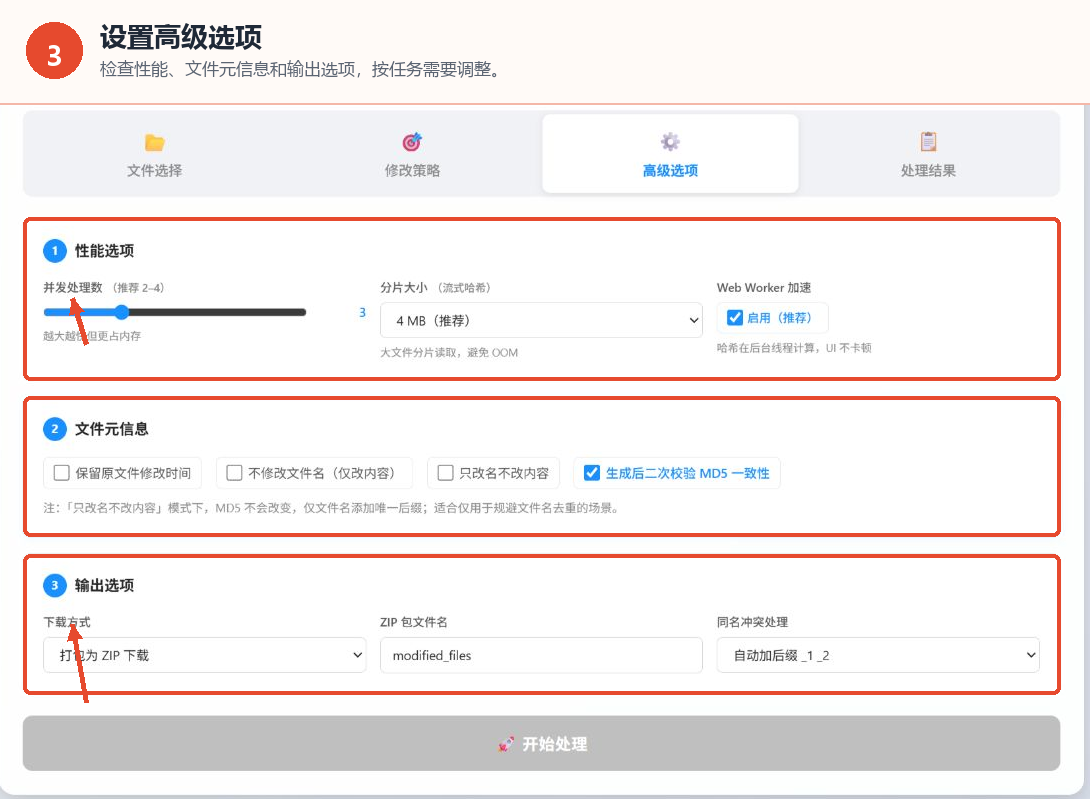Enable 保留原文件修改时间 checkbox

point(61,473)
